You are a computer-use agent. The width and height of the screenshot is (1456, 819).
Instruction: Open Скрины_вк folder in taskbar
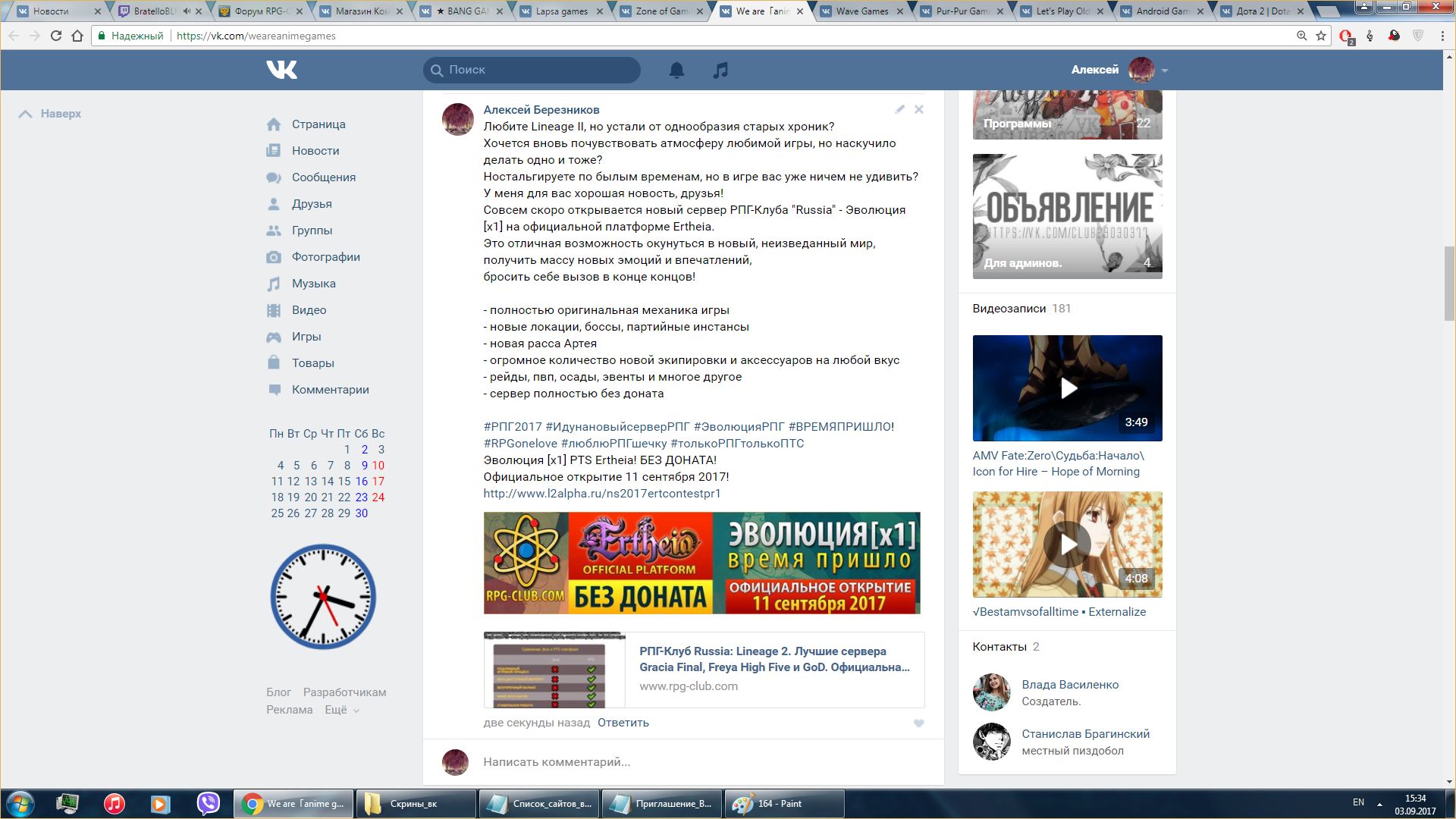pyautogui.click(x=416, y=804)
